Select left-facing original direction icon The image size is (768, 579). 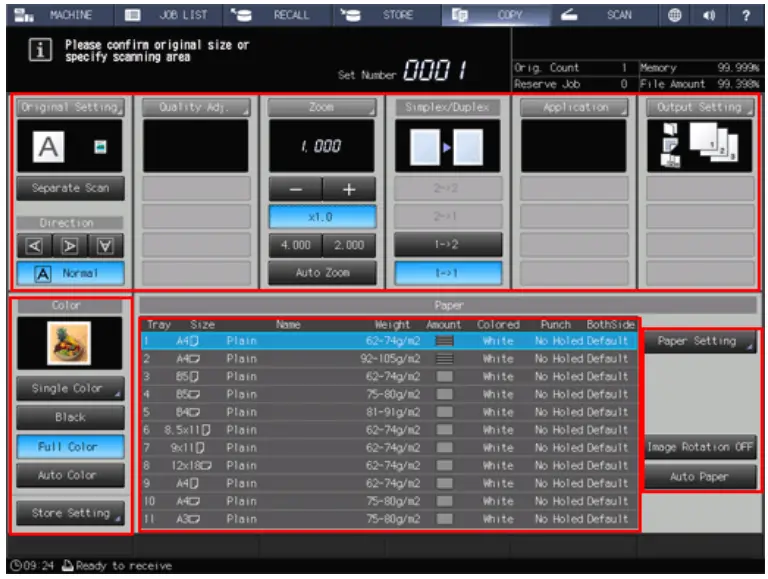[x=34, y=245]
